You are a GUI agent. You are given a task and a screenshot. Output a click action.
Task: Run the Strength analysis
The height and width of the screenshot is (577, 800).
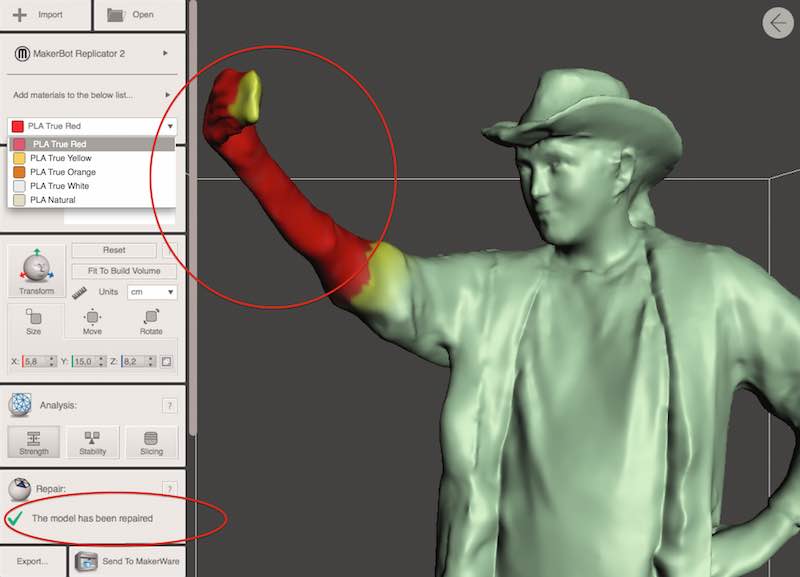click(x=34, y=442)
